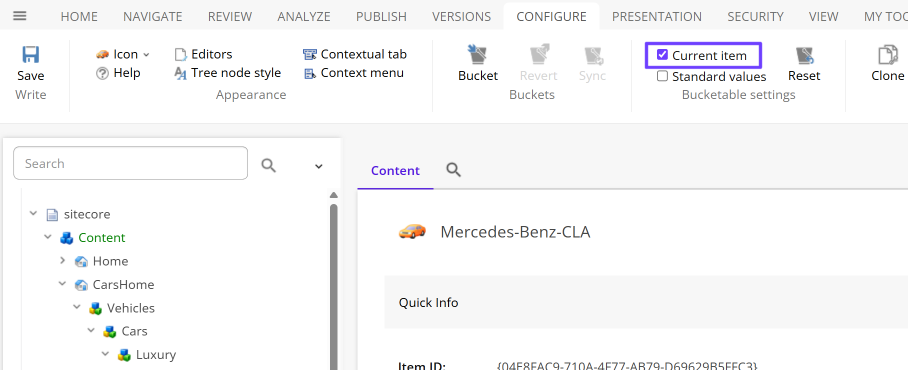Click the sitecore document icon in tree
The width and height of the screenshot is (908, 370).
click(x=53, y=214)
